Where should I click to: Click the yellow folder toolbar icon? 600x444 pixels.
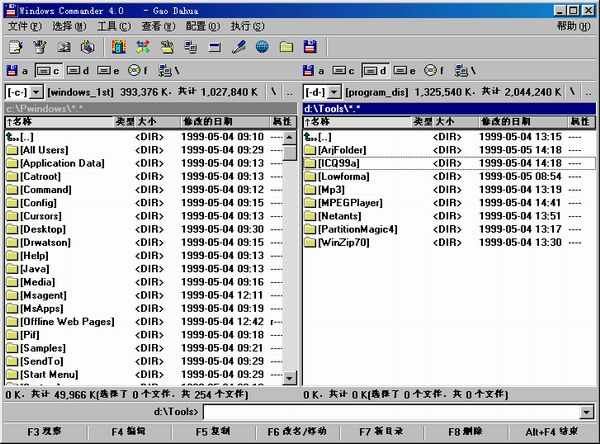(286, 47)
